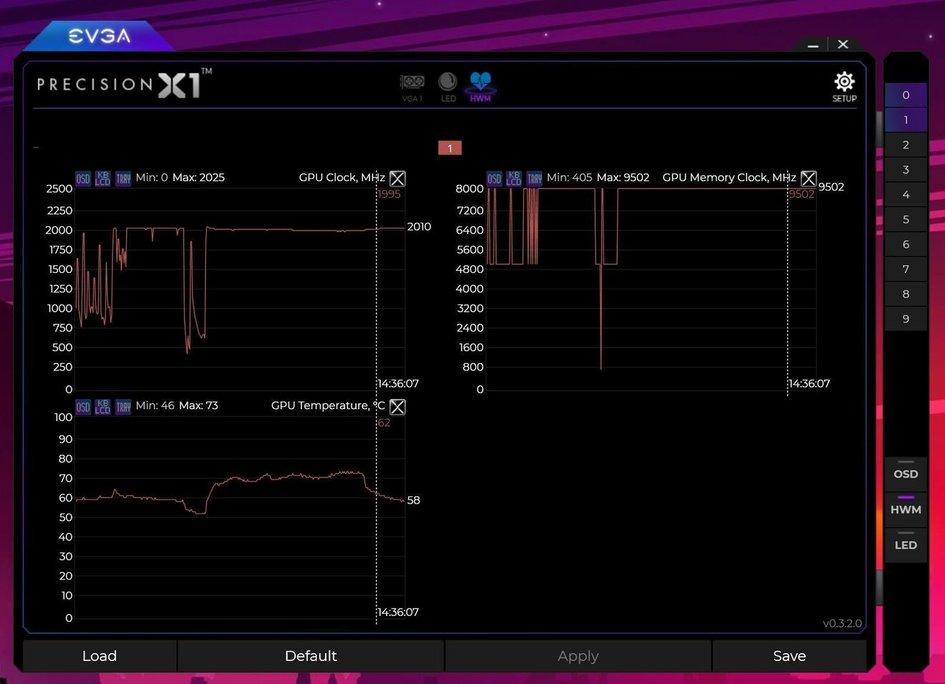This screenshot has height=684, width=945.
Task: Select LED on the right sidebar
Action: 904,545
